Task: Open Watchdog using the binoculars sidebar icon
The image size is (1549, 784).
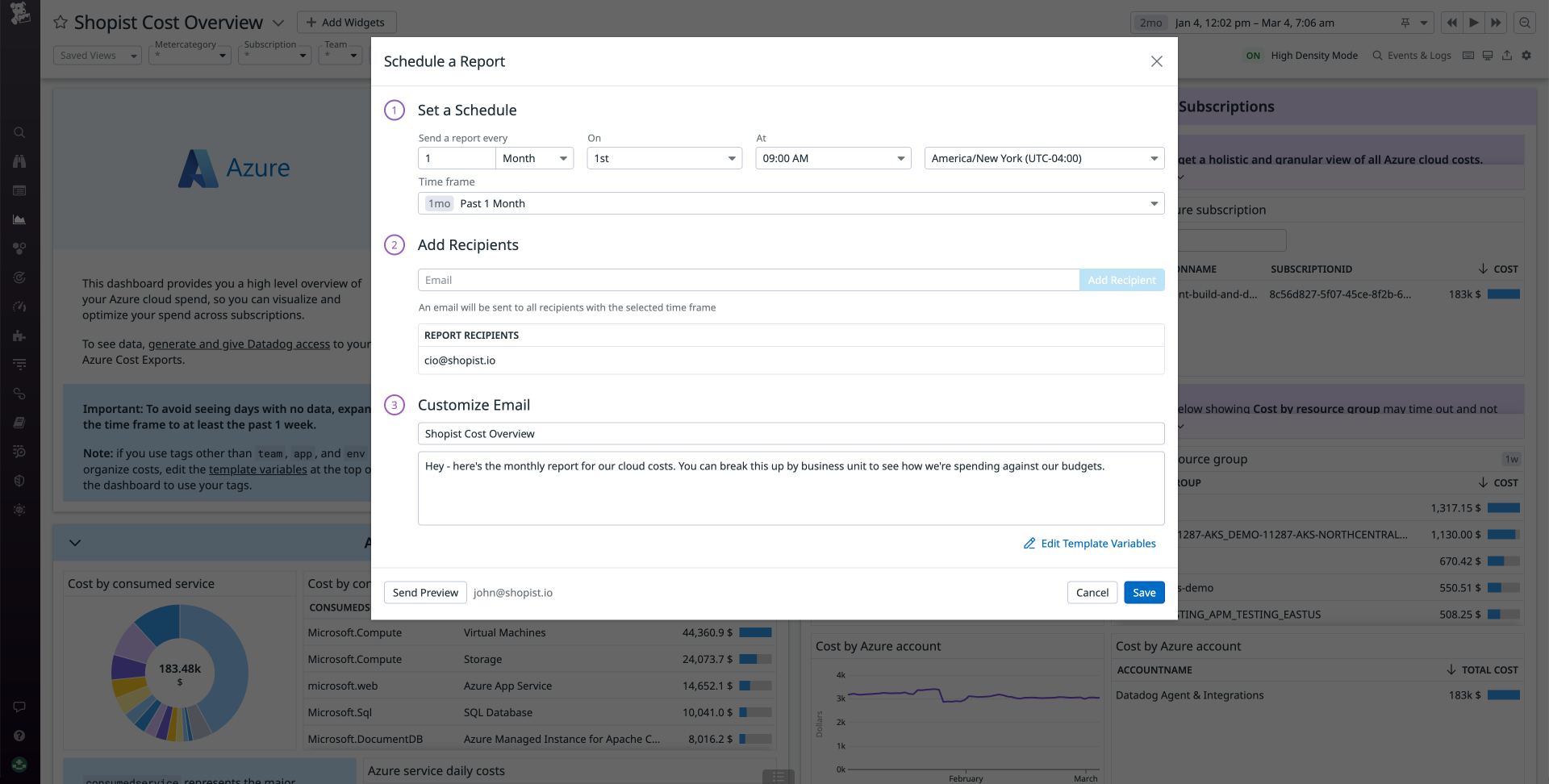Action: (x=19, y=161)
